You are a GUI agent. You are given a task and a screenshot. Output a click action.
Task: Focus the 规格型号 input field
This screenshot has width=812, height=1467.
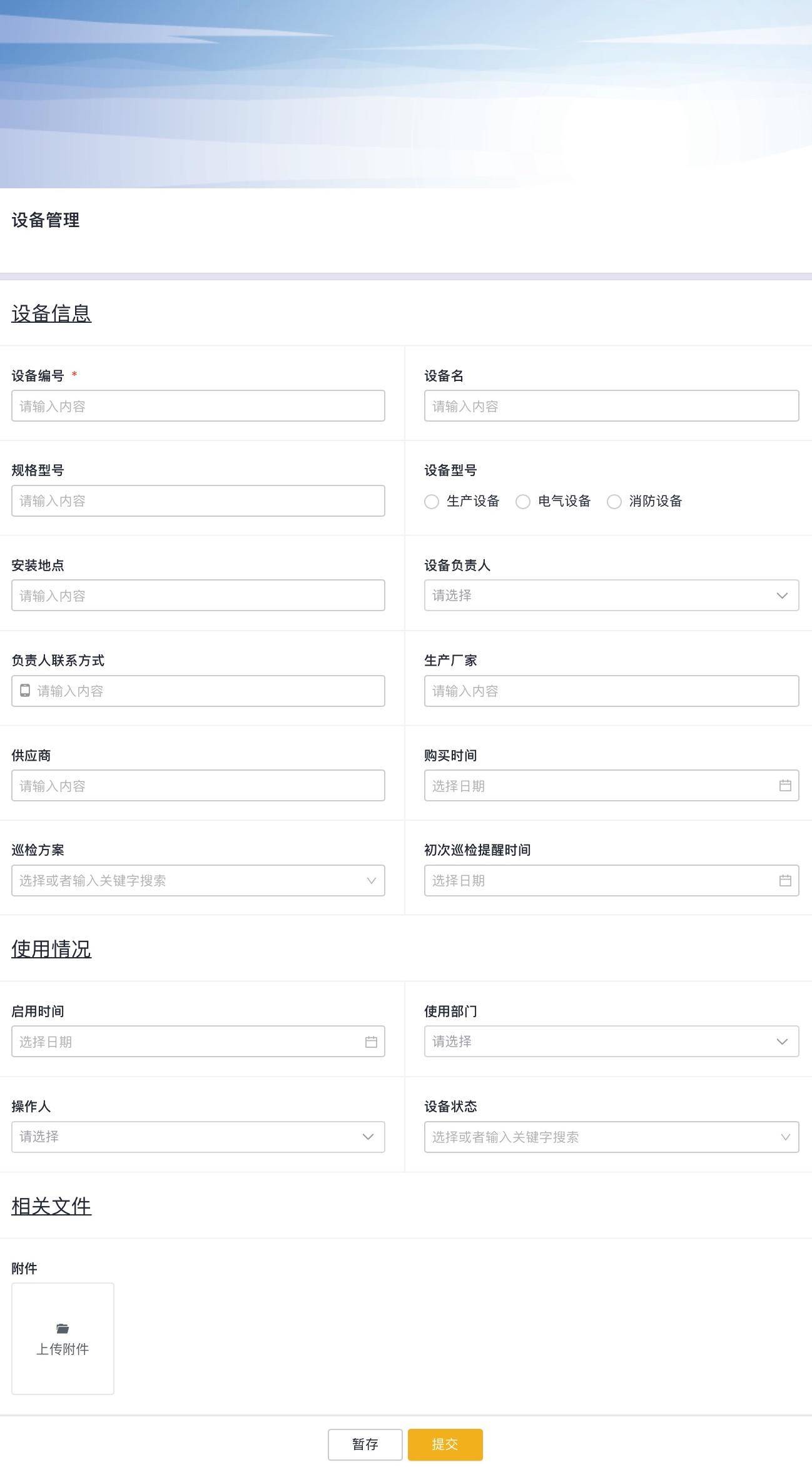tap(198, 500)
